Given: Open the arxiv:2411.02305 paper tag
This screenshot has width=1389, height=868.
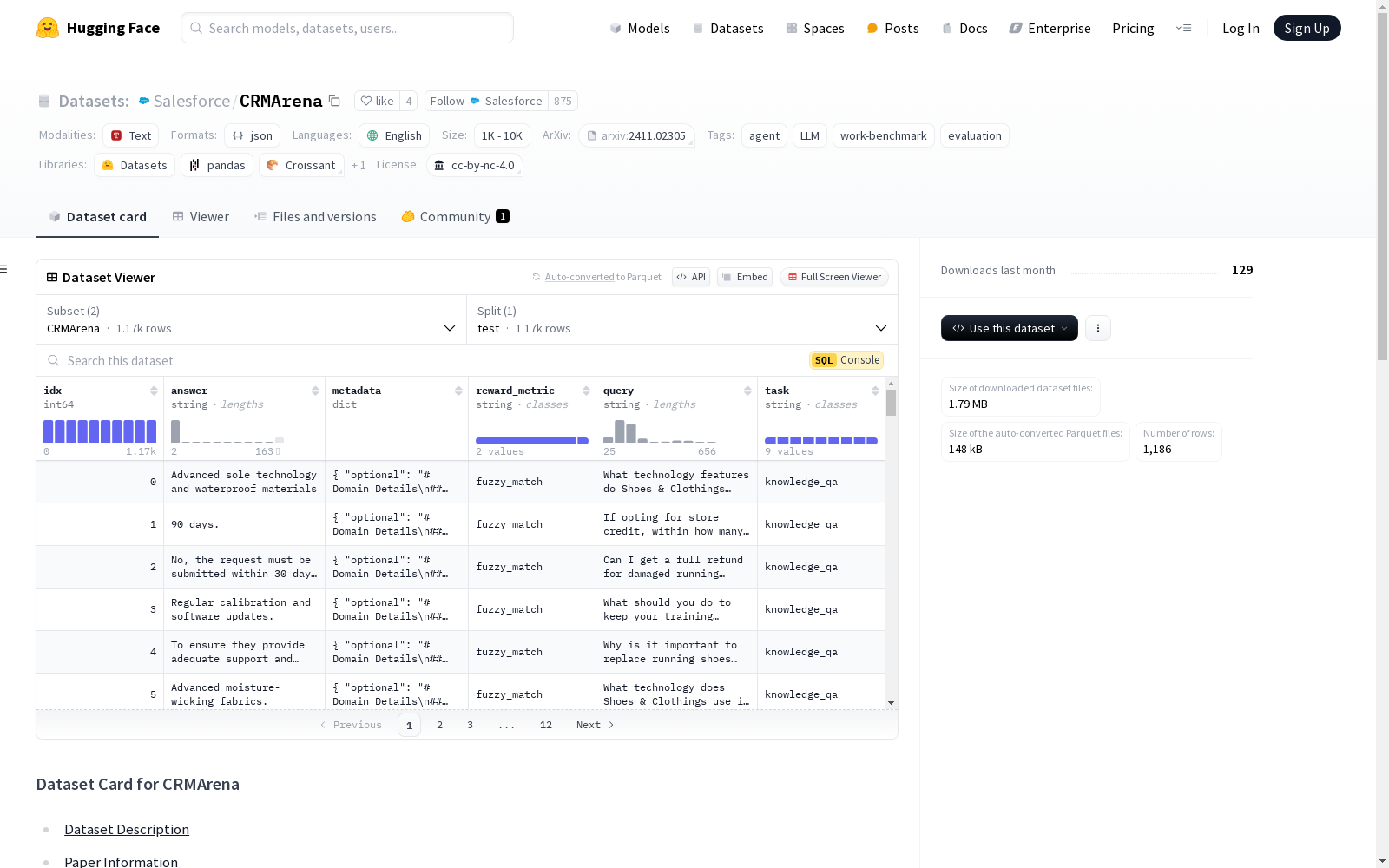Looking at the screenshot, I should (x=636, y=135).
